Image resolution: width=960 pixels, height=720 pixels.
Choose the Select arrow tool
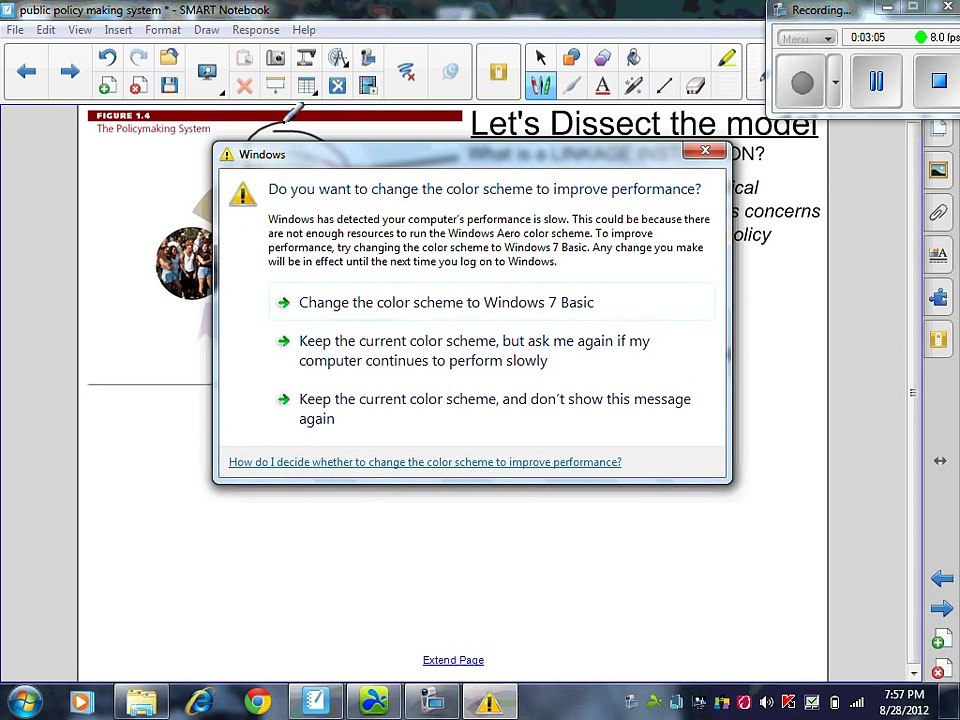pyautogui.click(x=541, y=58)
